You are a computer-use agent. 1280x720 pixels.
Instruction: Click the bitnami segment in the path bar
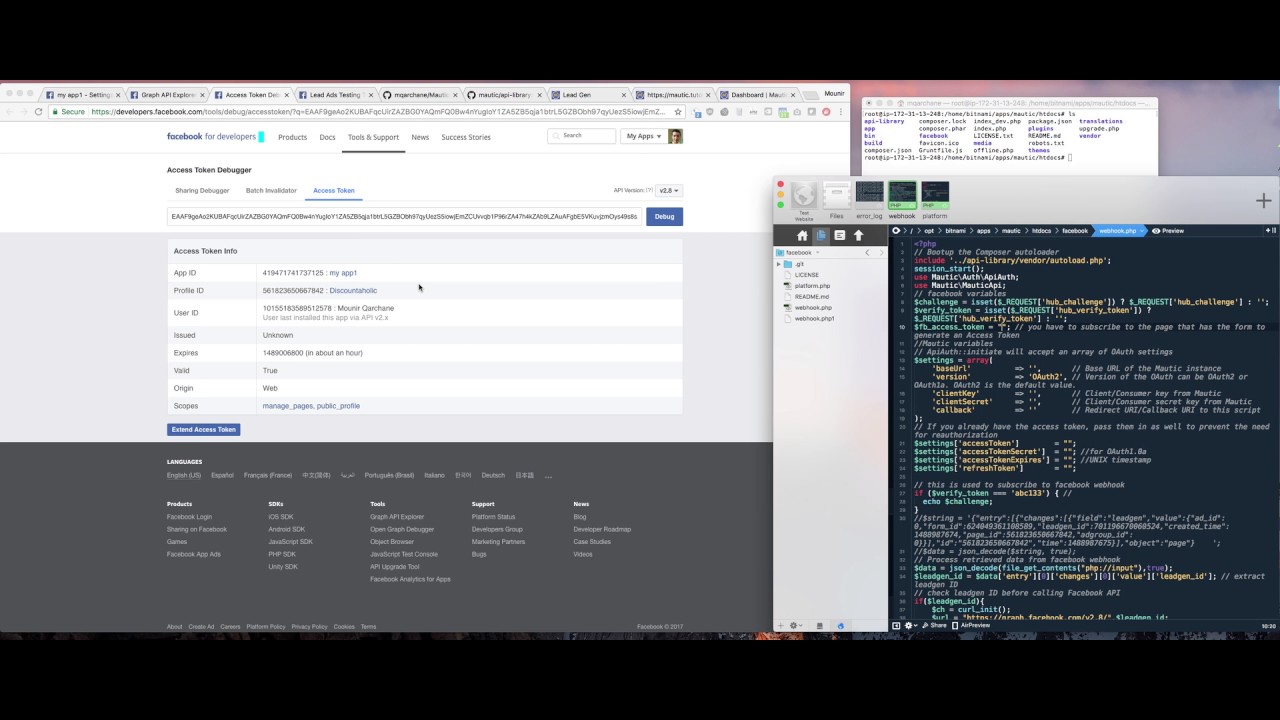956,231
